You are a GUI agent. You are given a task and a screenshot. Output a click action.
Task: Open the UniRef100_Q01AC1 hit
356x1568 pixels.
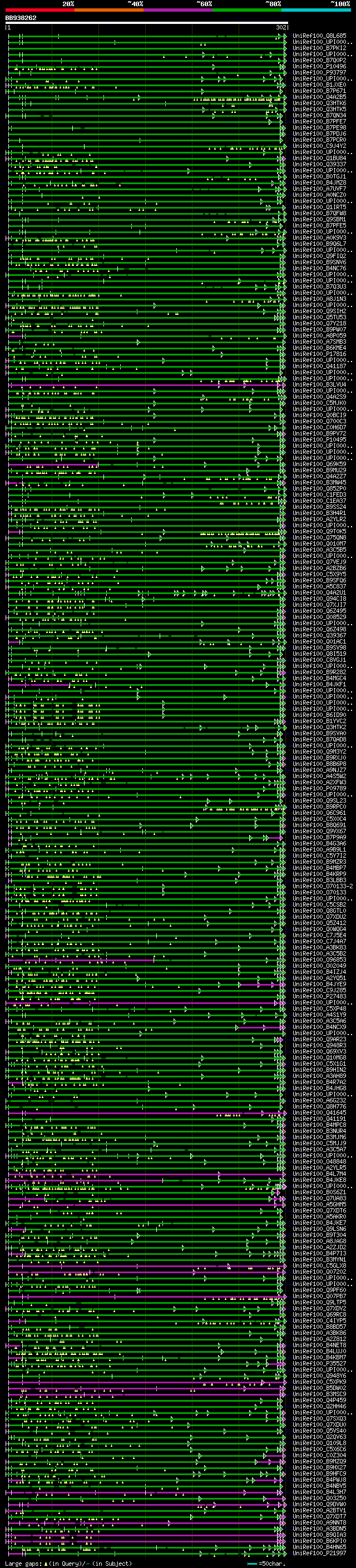(x=319, y=641)
